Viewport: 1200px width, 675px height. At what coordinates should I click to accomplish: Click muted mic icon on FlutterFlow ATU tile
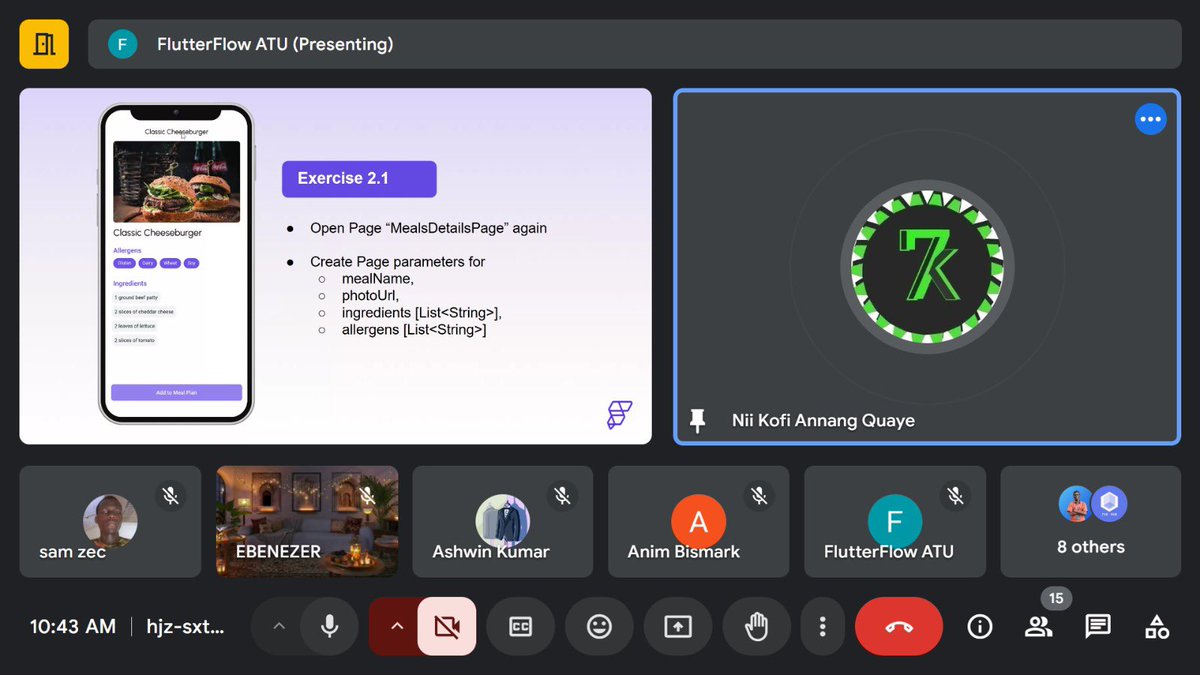(955, 495)
